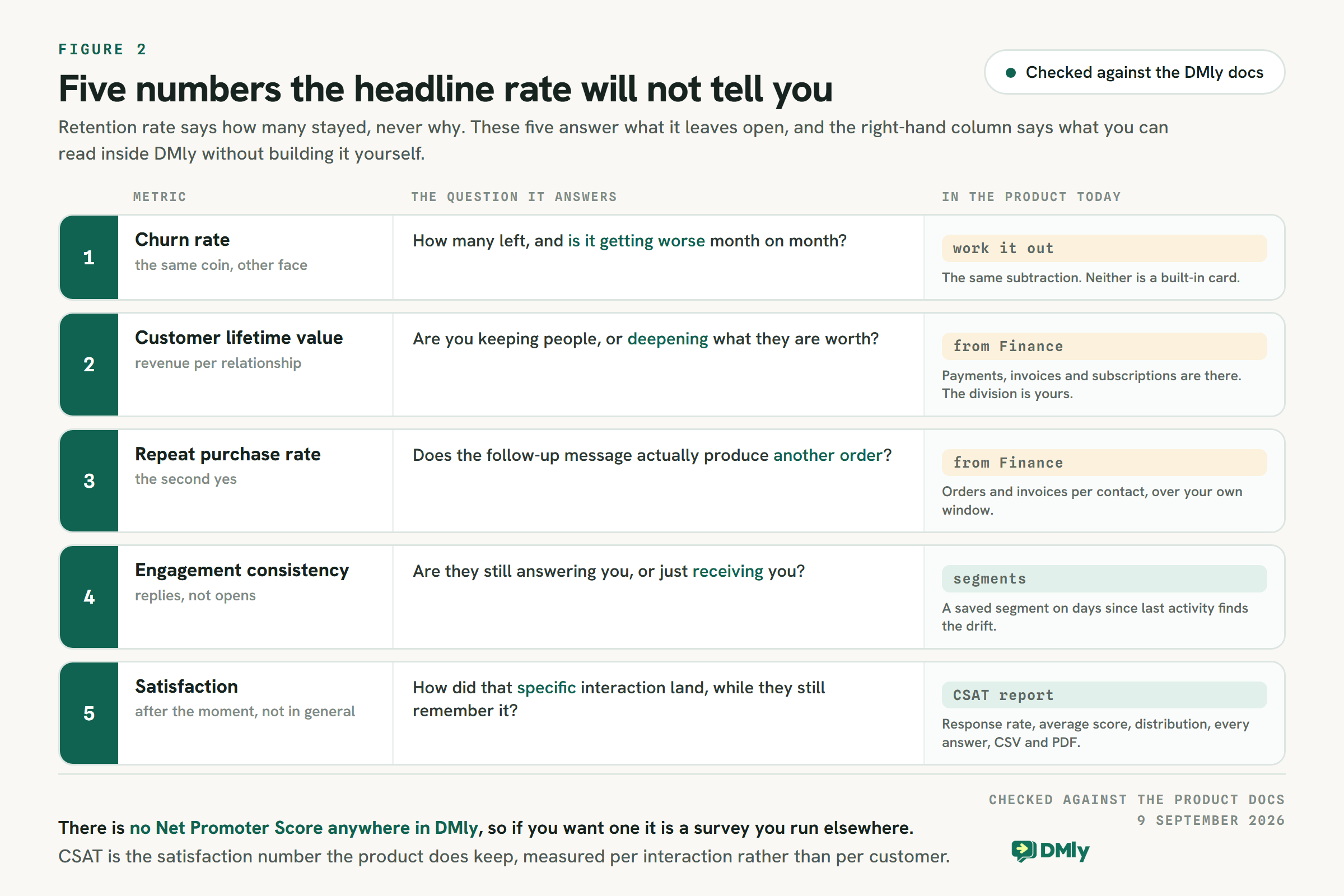Viewport: 1344px width, 896px height.
Task: Click 'after the moment, not in general' subtitle
Action: (245, 711)
